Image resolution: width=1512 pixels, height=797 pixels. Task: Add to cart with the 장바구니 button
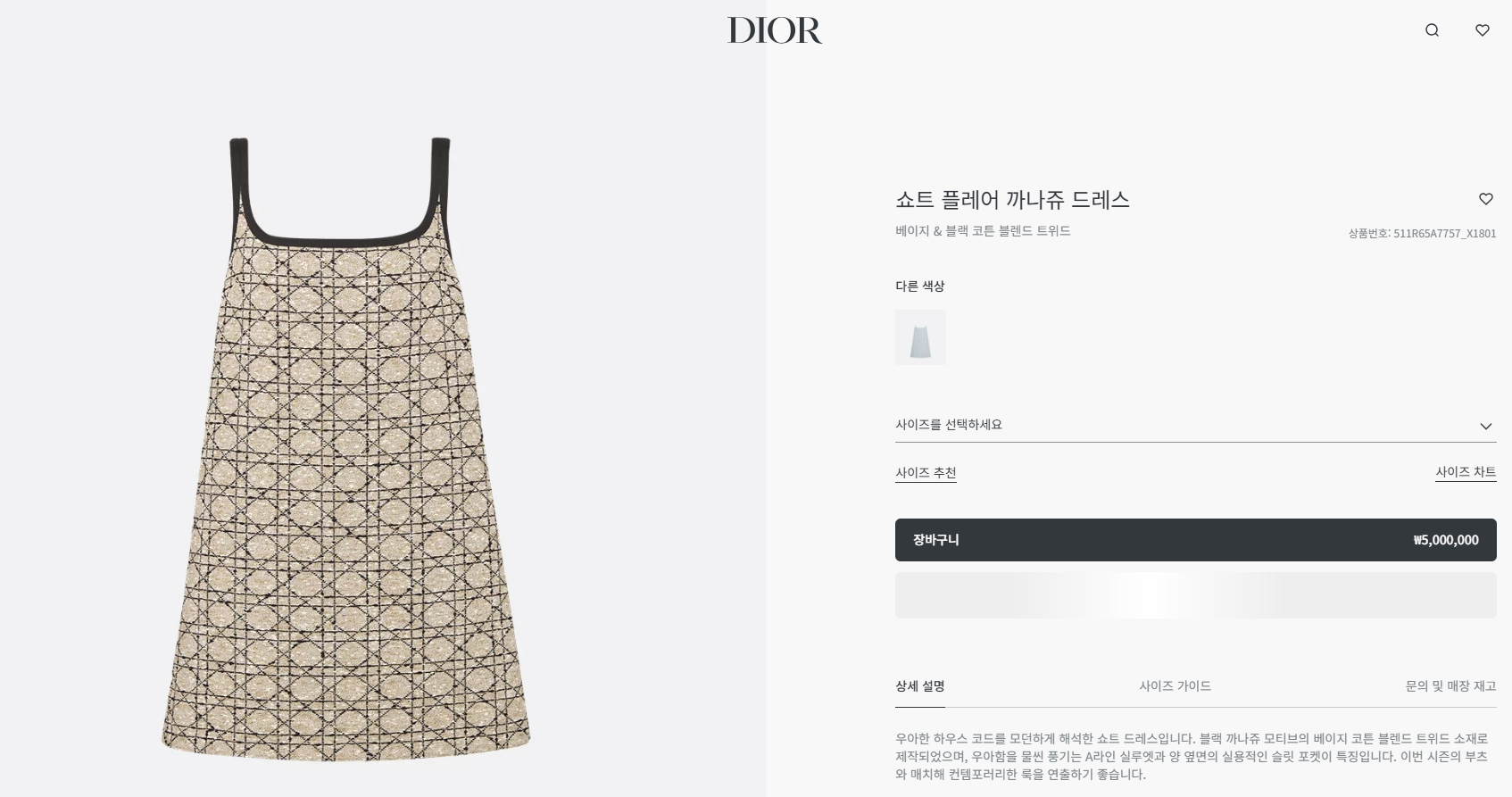coord(1195,540)
